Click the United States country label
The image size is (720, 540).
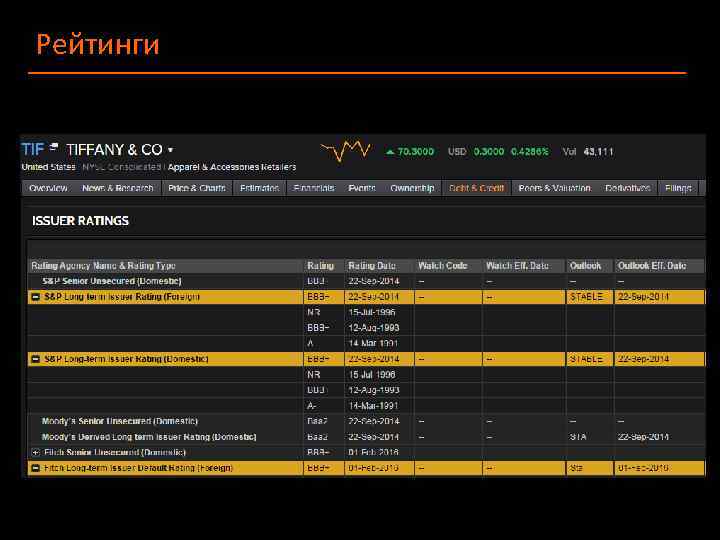point(48,167)
